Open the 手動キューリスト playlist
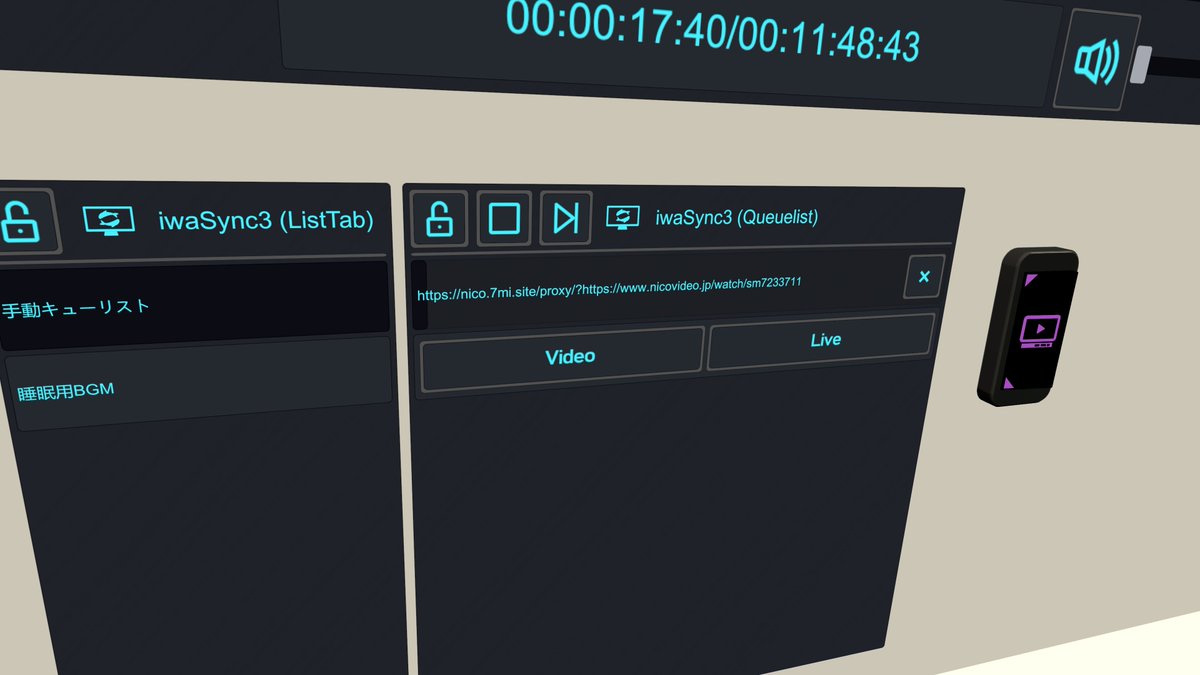Screen dimensions: 1200x675 (x=193, y=304)
